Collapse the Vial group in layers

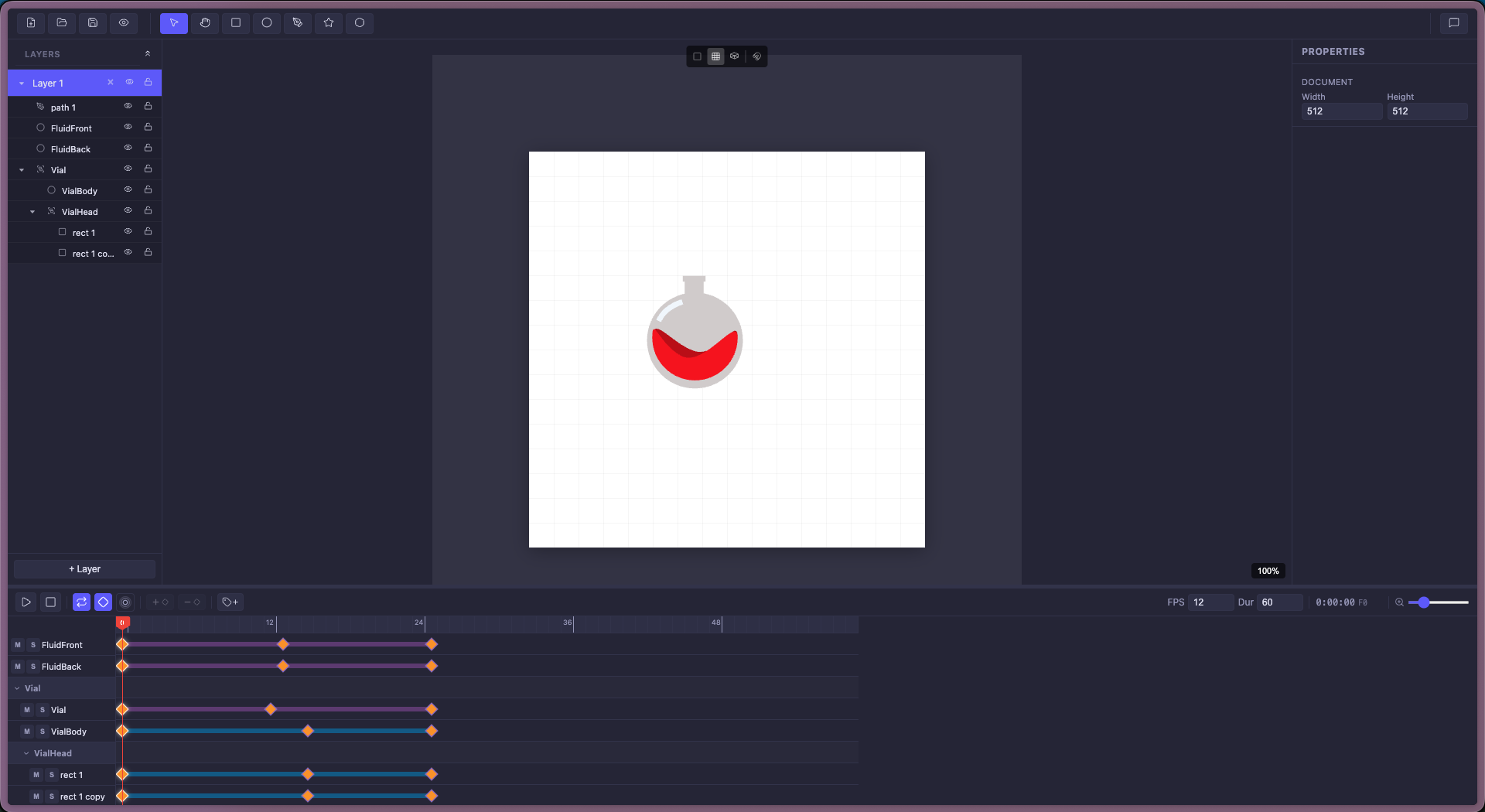coord(22,170)
